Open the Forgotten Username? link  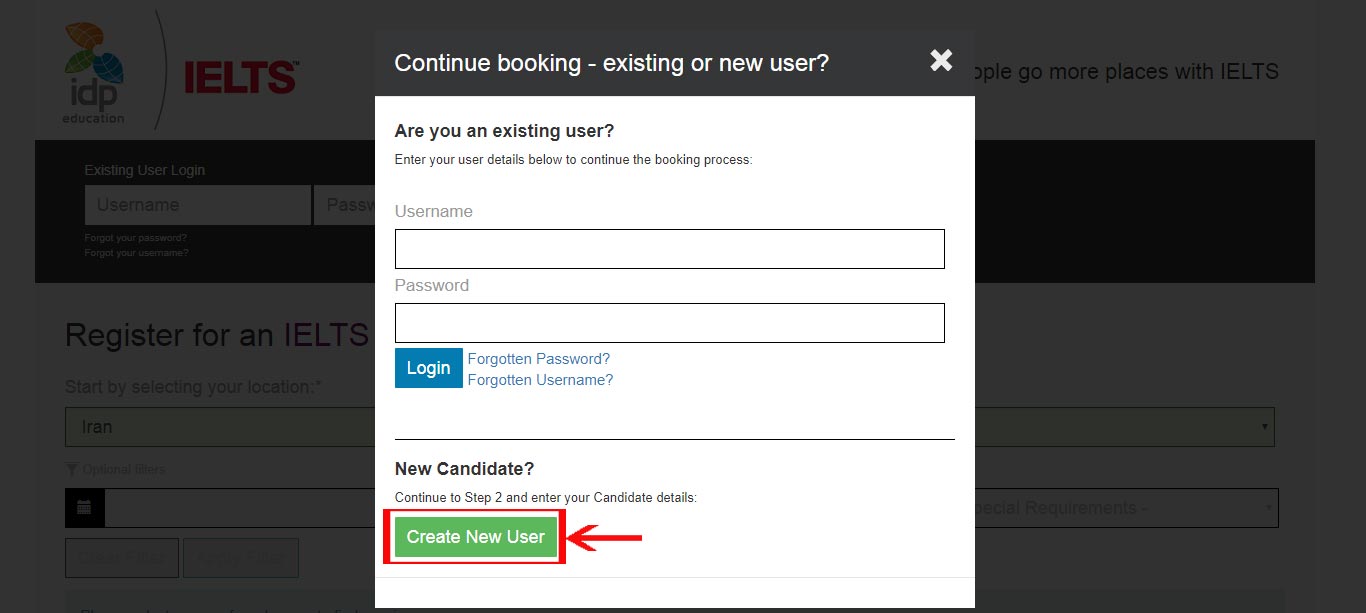point(540,380)
